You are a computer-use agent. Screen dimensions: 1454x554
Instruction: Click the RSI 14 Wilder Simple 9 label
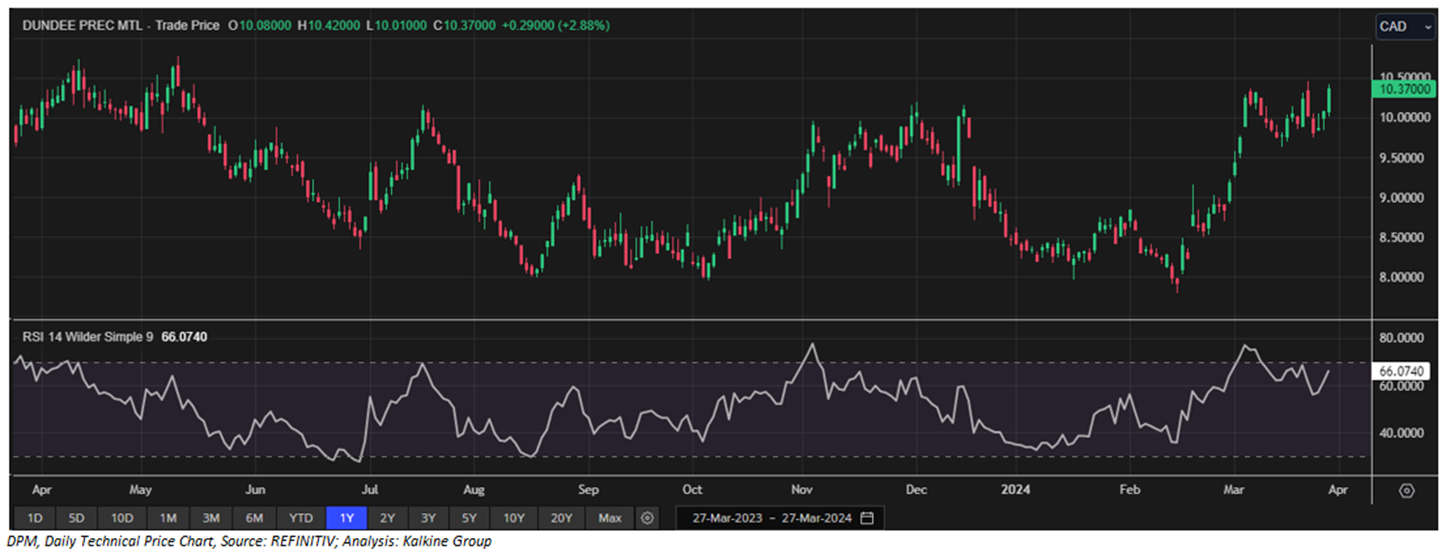[88, 337]
